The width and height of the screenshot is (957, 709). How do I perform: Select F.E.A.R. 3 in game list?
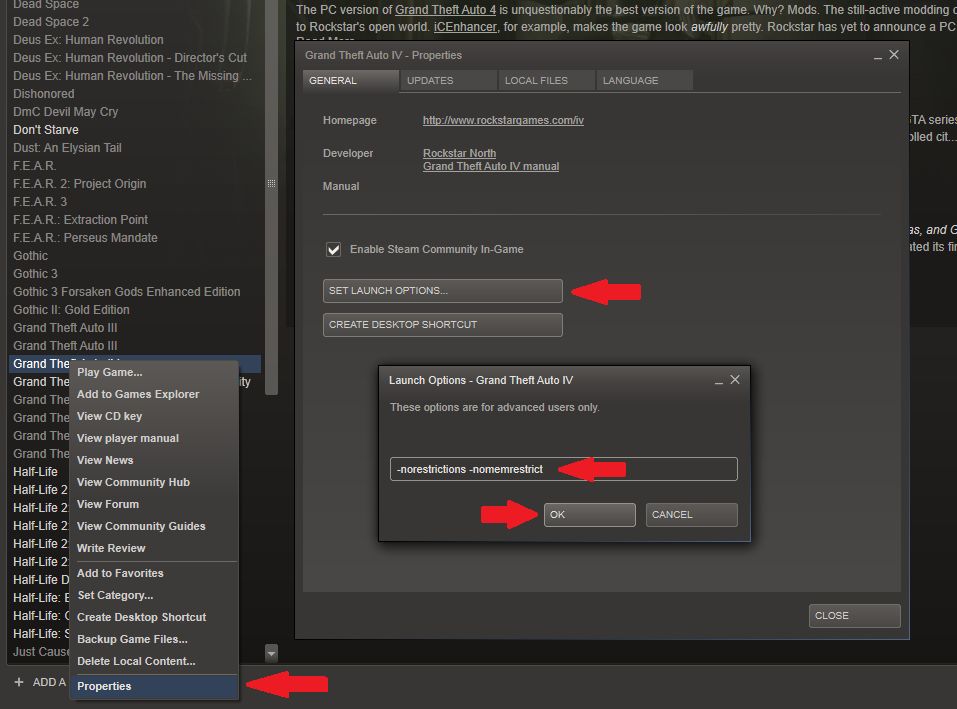pyautogui.click(x=40, y=202)
